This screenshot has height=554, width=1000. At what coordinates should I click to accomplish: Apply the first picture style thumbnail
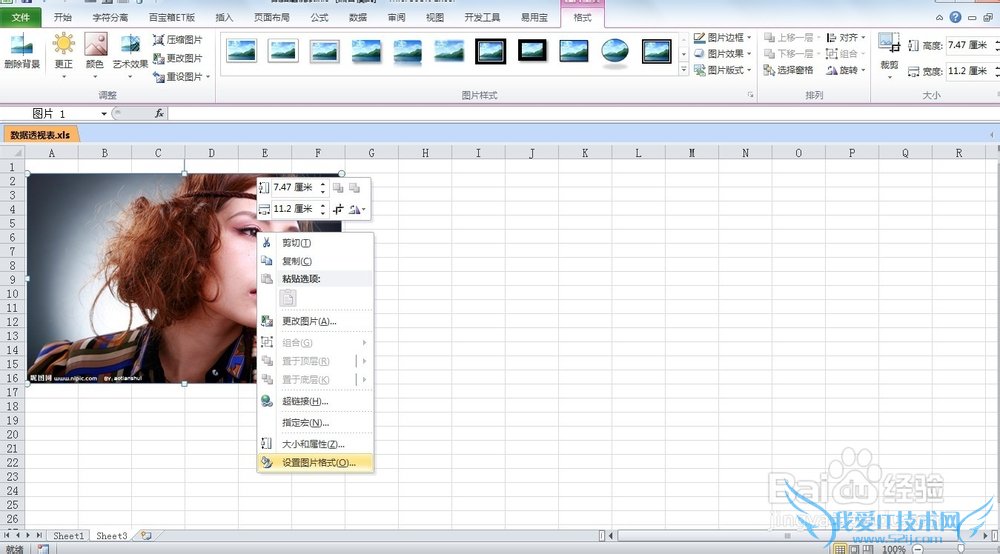[242, 50]
